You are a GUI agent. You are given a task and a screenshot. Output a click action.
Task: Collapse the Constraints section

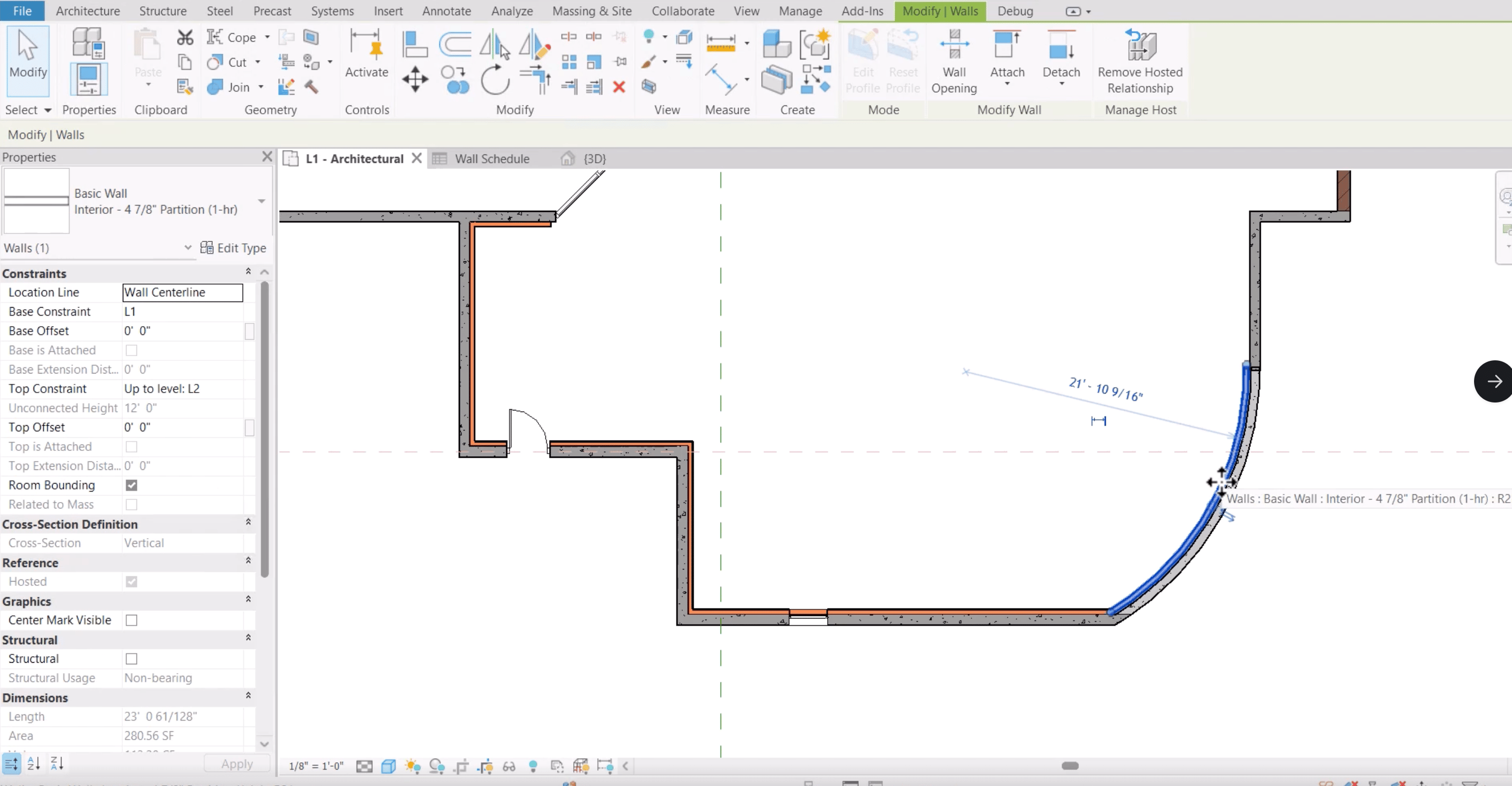[x=248, y=271]
